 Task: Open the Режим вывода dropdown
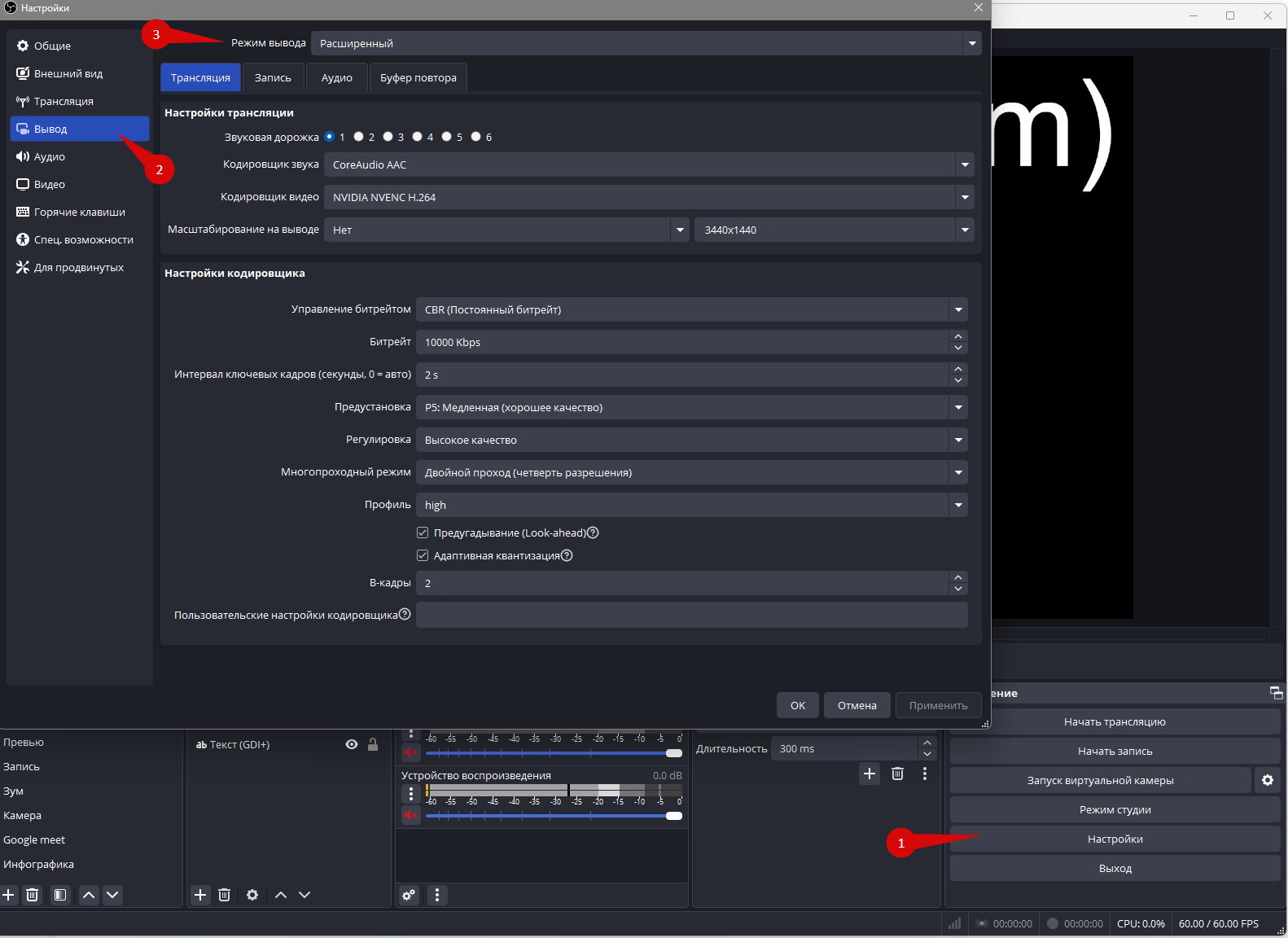coord(646,43)
